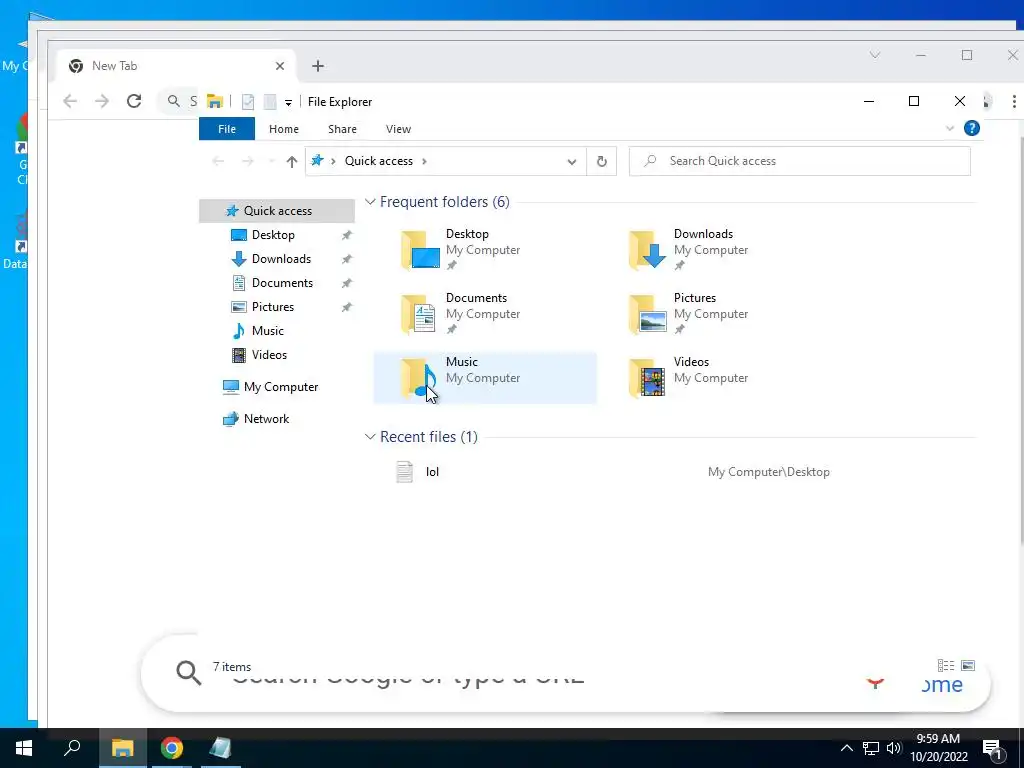Reload the Chrome page

coord(134,101)
